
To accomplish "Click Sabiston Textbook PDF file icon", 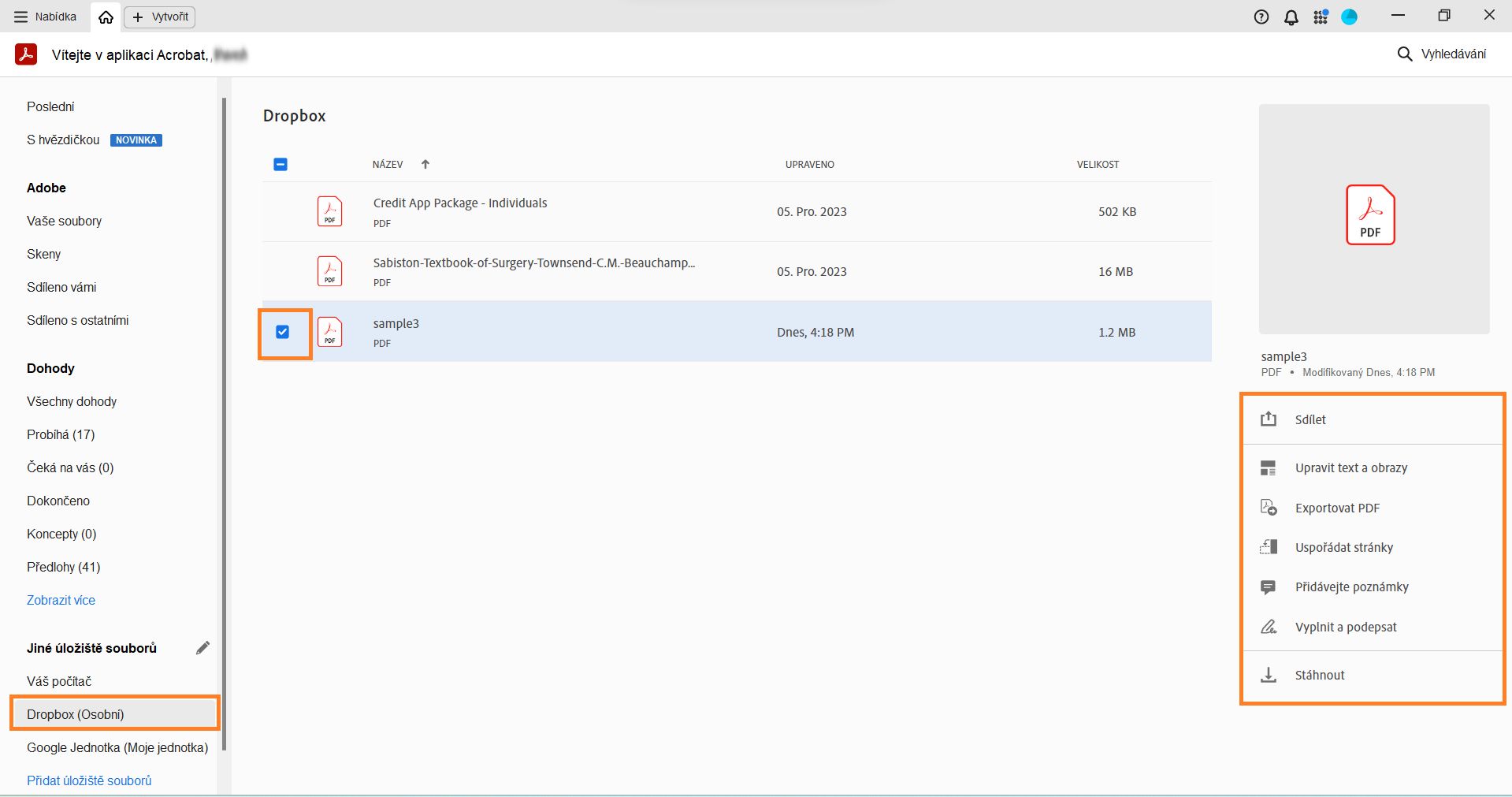I will 330,271.
